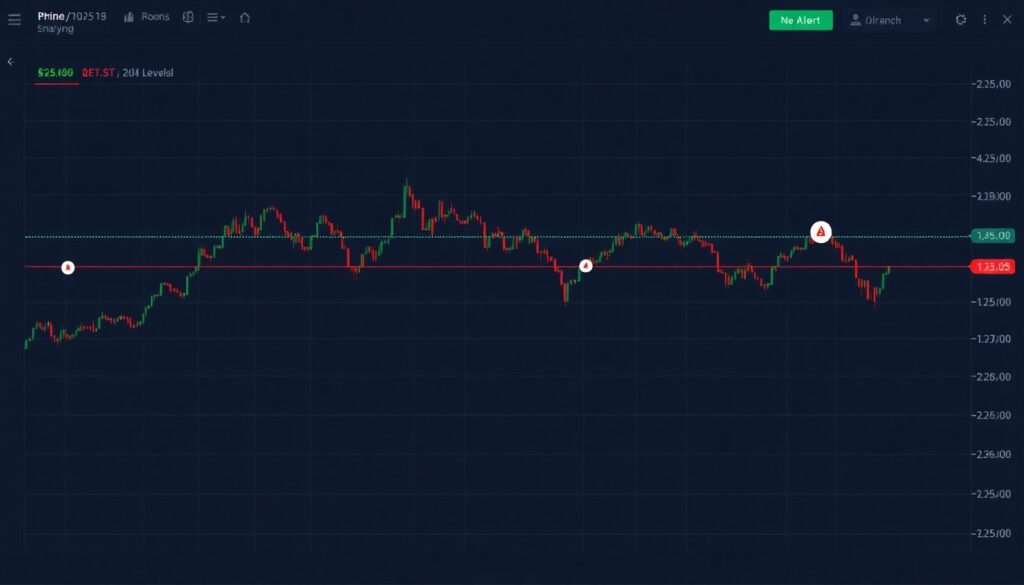Click the user avatar beside Dirench

pyautogui.click(x=855, y=19)
